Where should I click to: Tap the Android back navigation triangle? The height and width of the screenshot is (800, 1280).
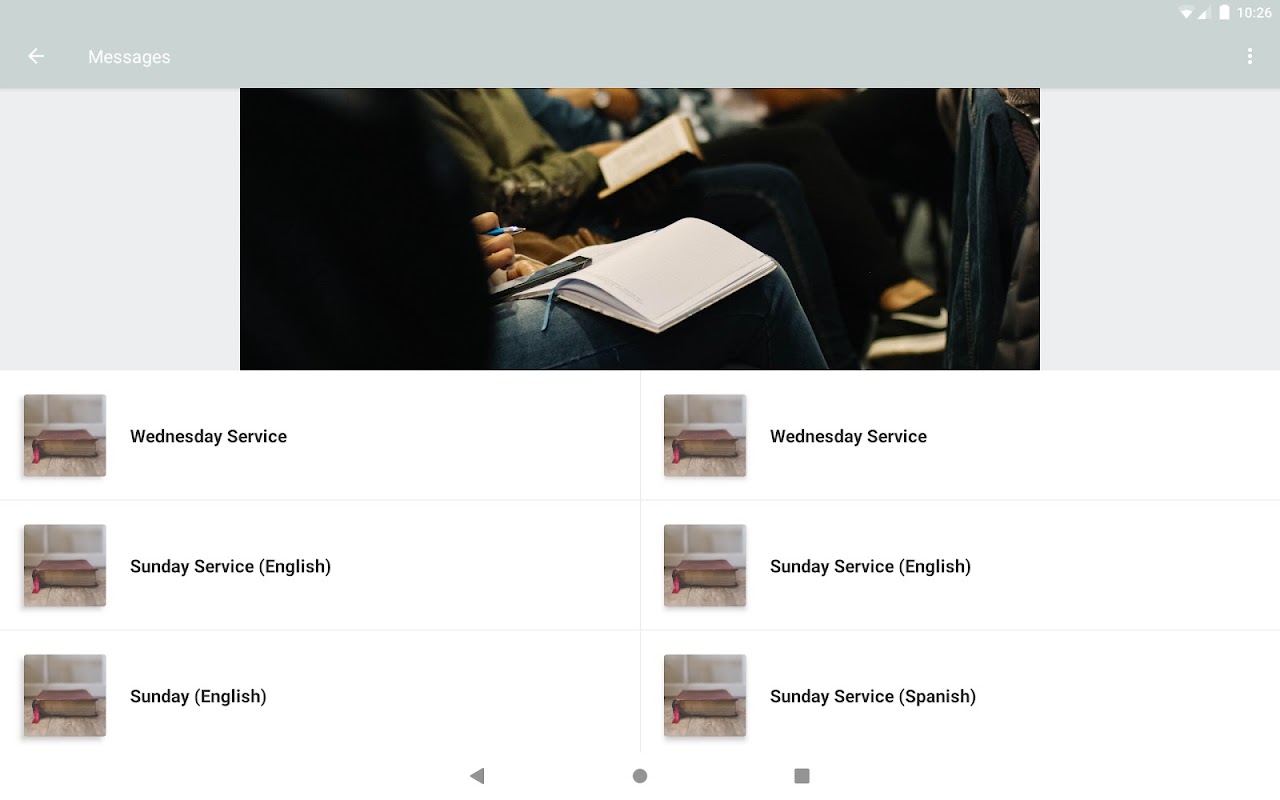point(477,776)
